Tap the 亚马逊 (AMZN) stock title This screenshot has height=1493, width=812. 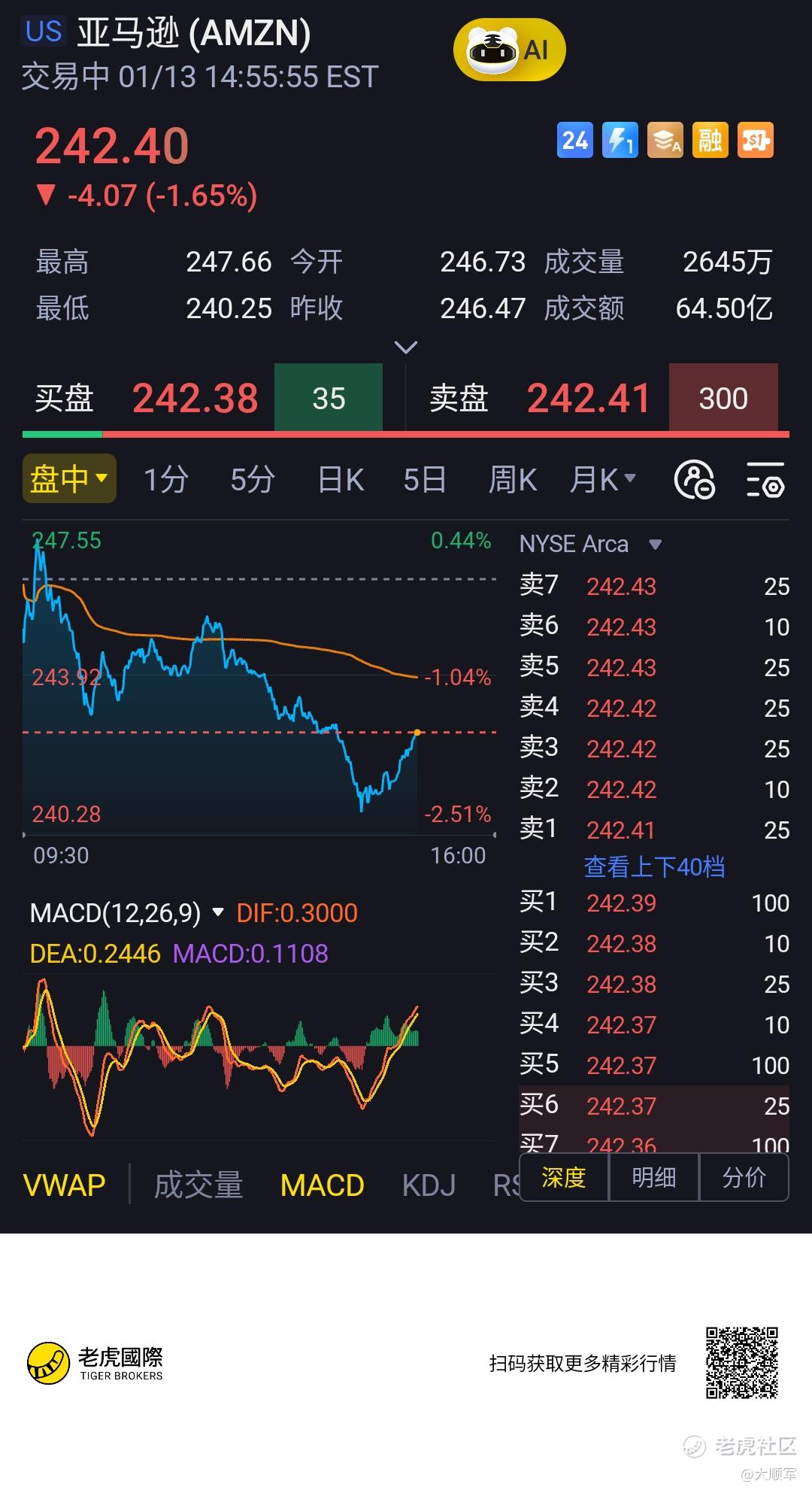(194, 33)
